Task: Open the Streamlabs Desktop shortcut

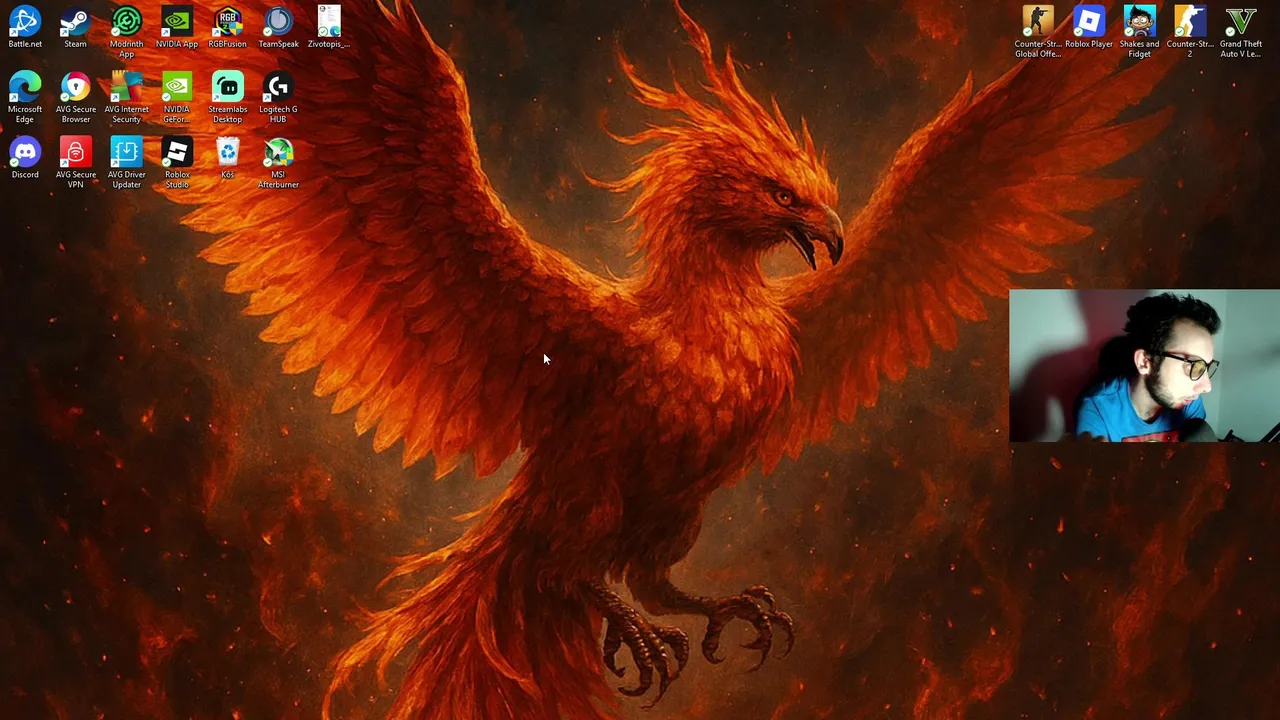Action: [x=227, y=97]
